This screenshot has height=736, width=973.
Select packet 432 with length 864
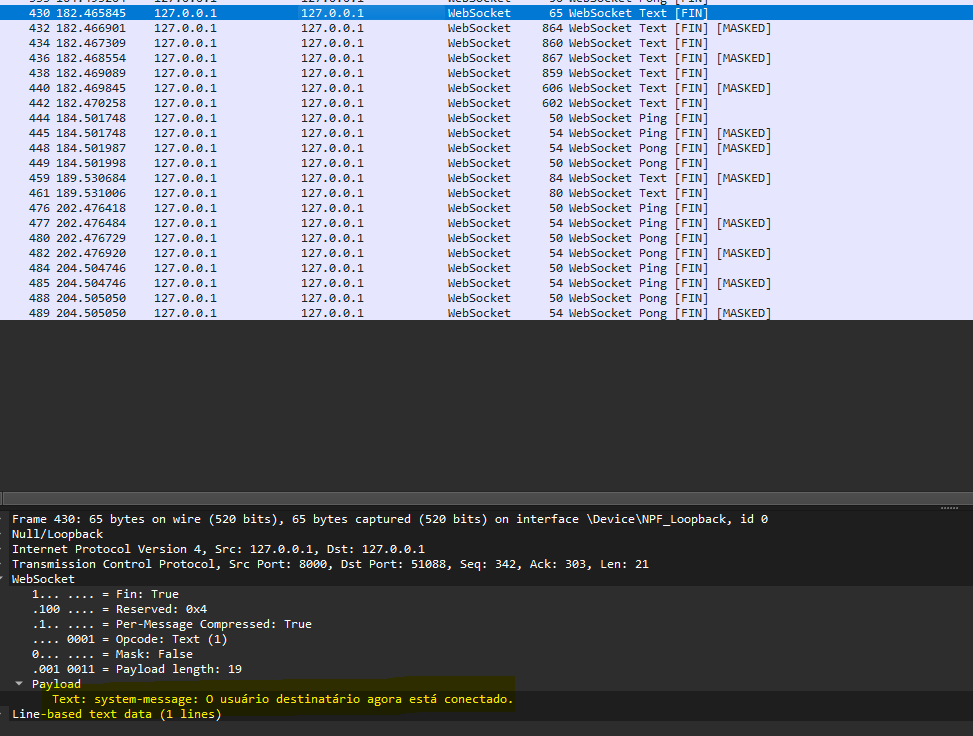click(400, 28)
